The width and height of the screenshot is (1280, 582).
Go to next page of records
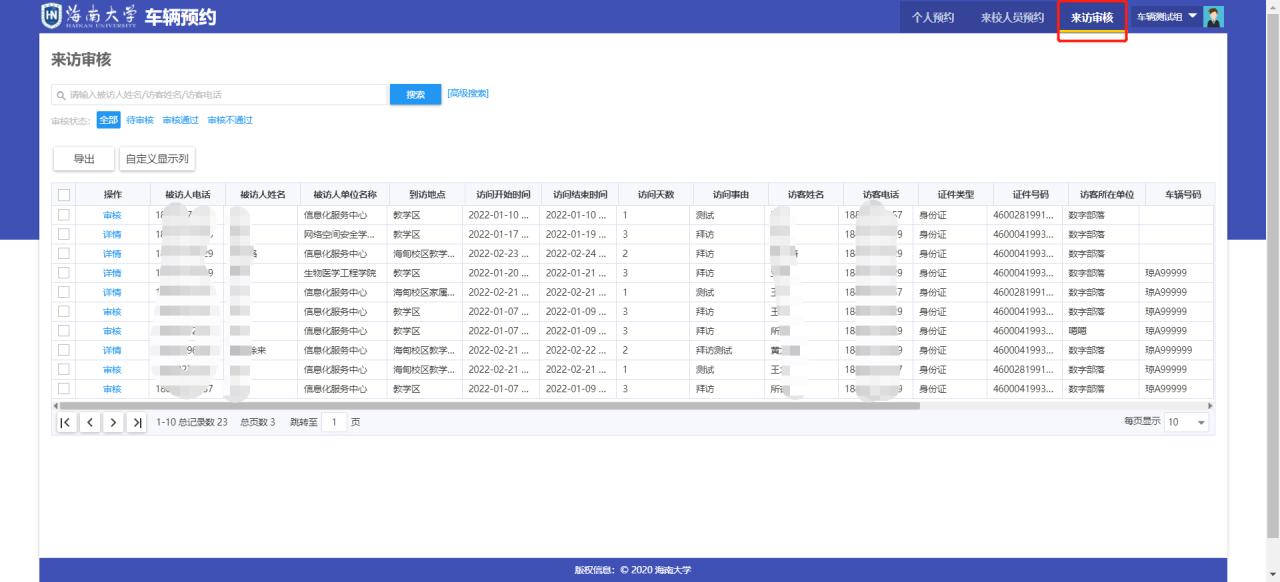(x=112, y=422)
